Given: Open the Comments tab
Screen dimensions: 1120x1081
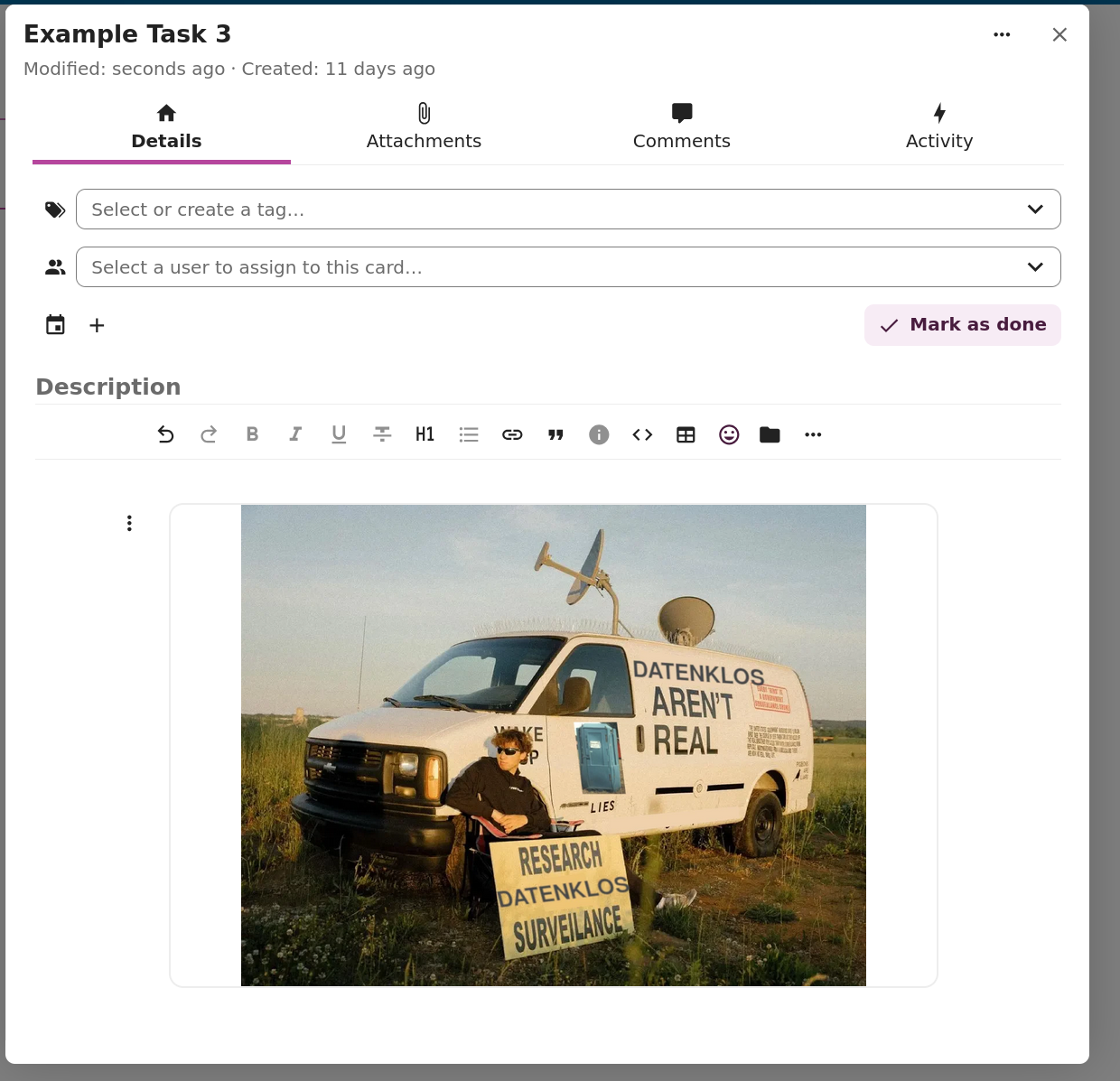Looking at the screenshot, I should pos(681,127).
